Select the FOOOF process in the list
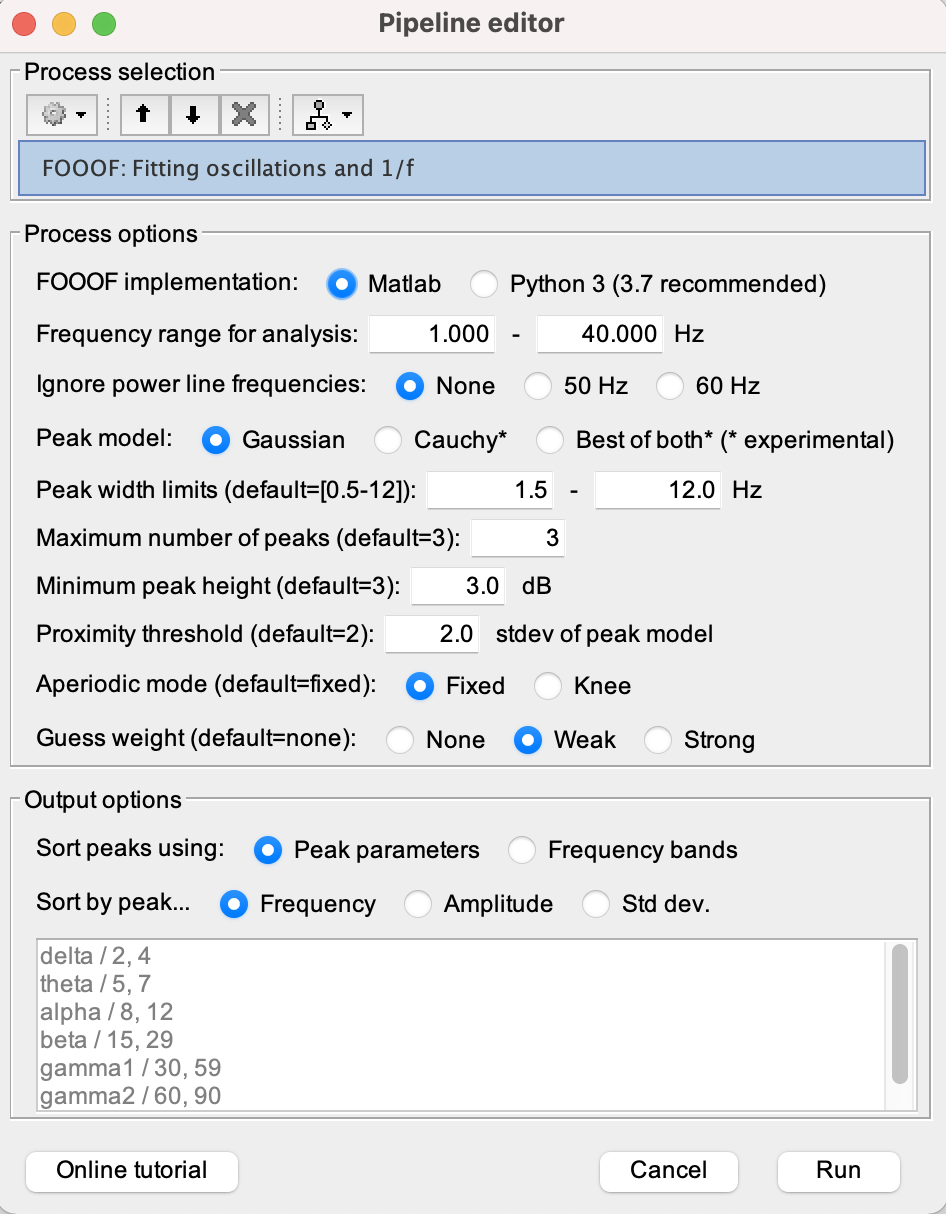This screenshot has width=946, height=1214. [x=470, y=167]
